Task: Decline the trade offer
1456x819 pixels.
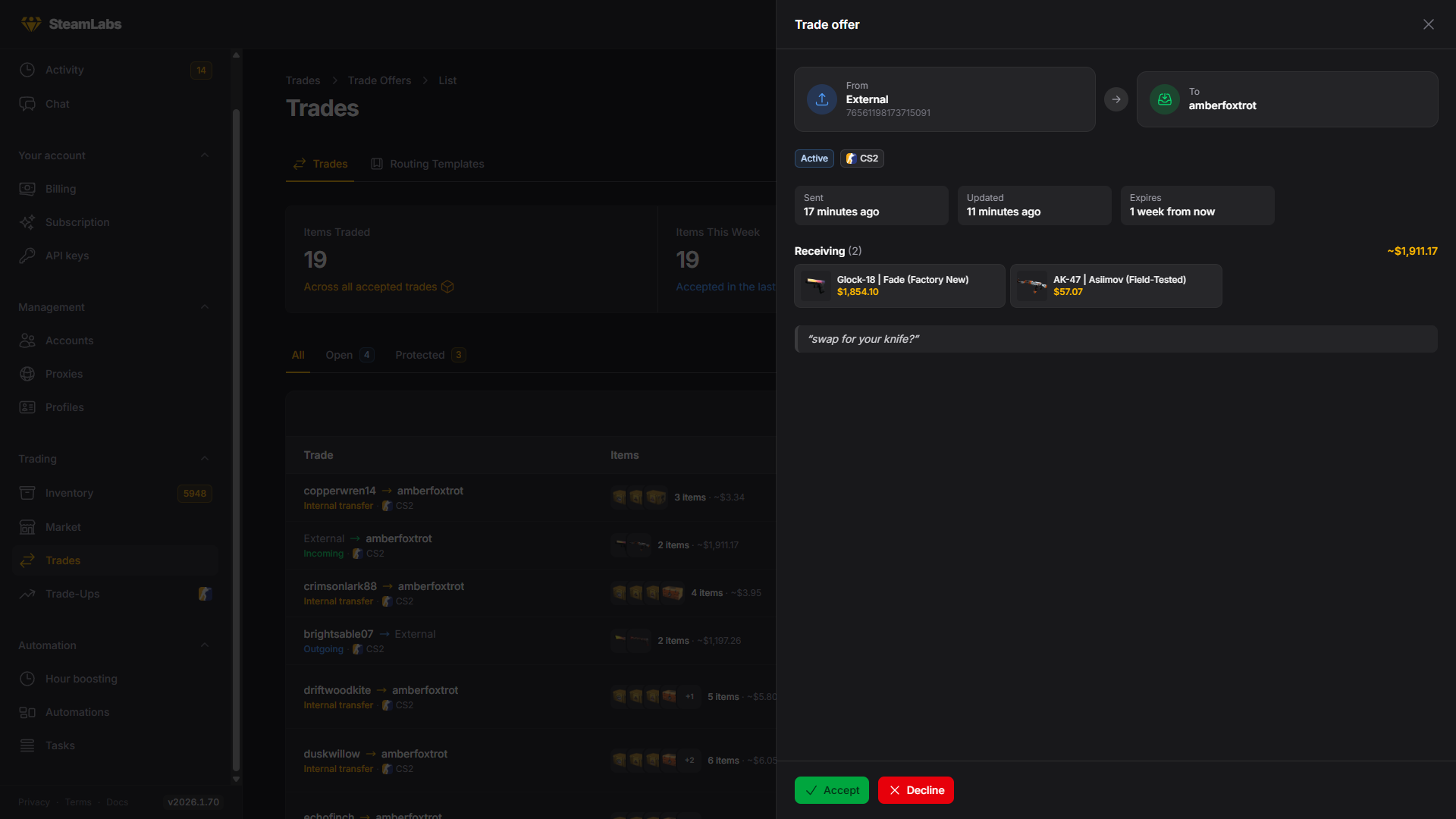Action: point(915,790)
